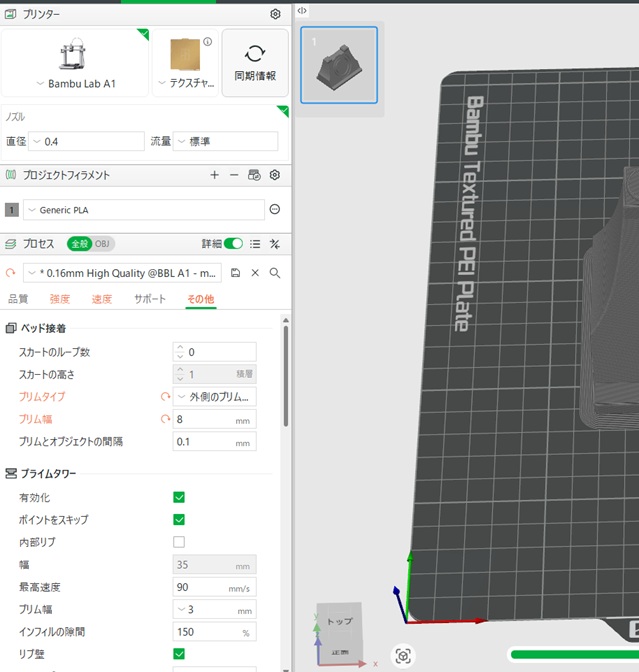Expand the nozzle diameter 0.4 dropdown
Screen dimensions: 639x672
86,142
